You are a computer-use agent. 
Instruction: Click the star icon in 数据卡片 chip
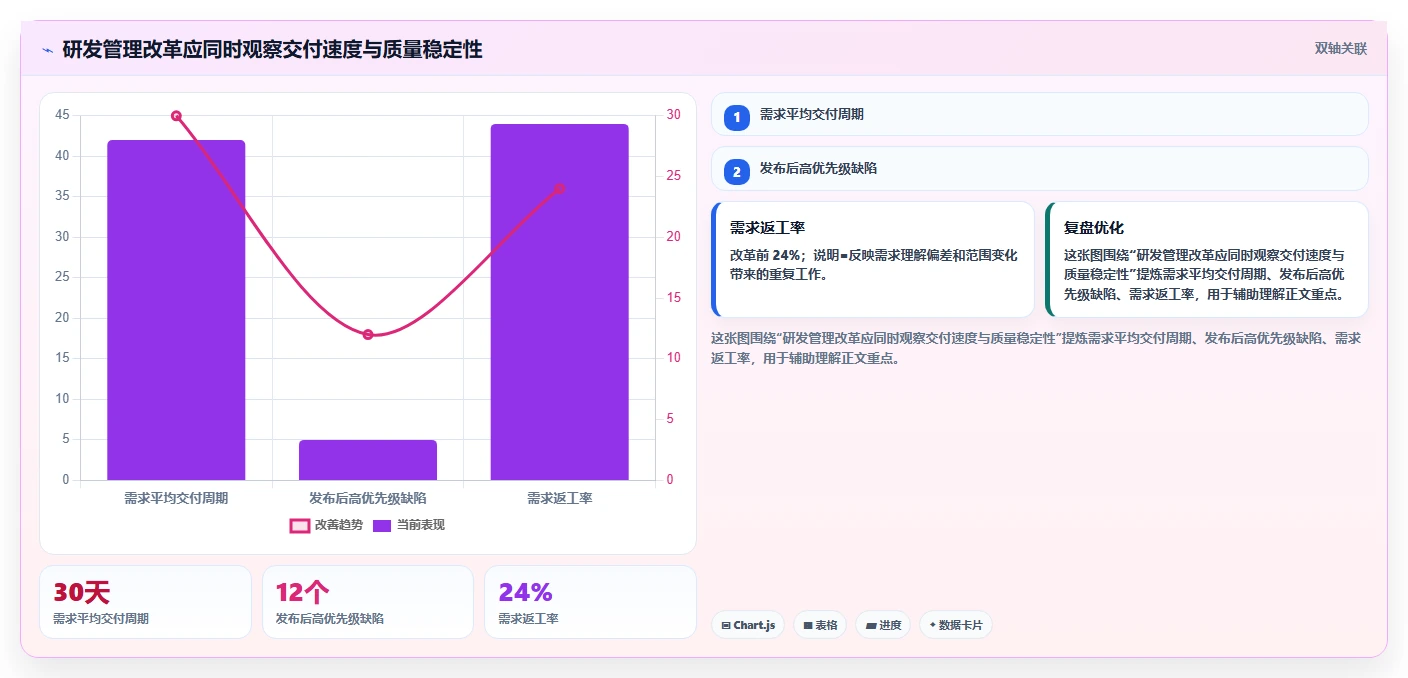[932, 625]
